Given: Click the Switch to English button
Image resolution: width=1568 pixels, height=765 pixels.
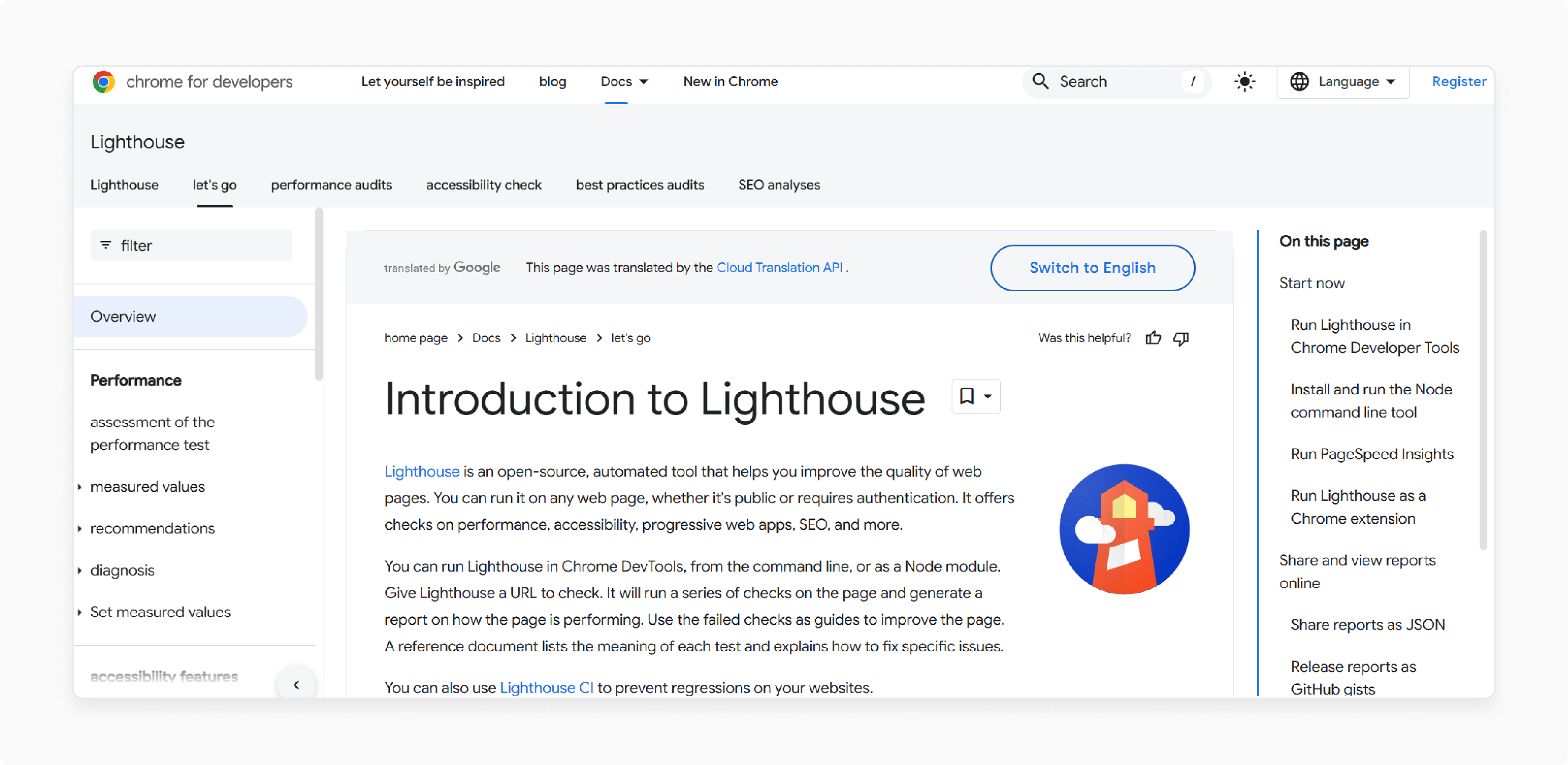Looking at the screenshot, I should pyautogui.click(x=1092, y=268).
